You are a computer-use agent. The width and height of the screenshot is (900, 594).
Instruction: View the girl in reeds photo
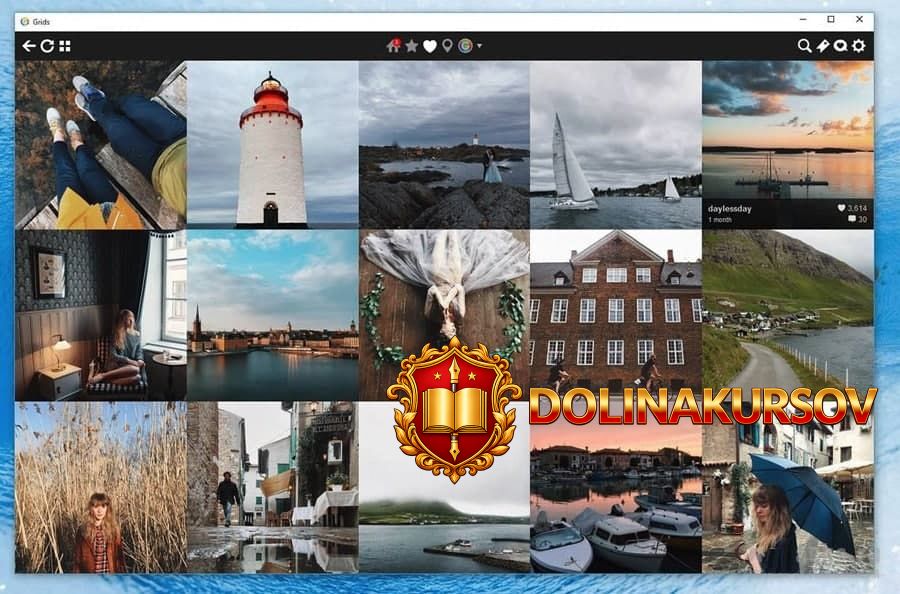click(x=100, y=487)
